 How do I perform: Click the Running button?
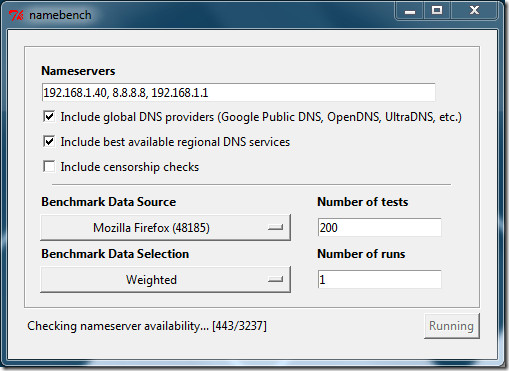pyautogui.click(x=452, y=326)
